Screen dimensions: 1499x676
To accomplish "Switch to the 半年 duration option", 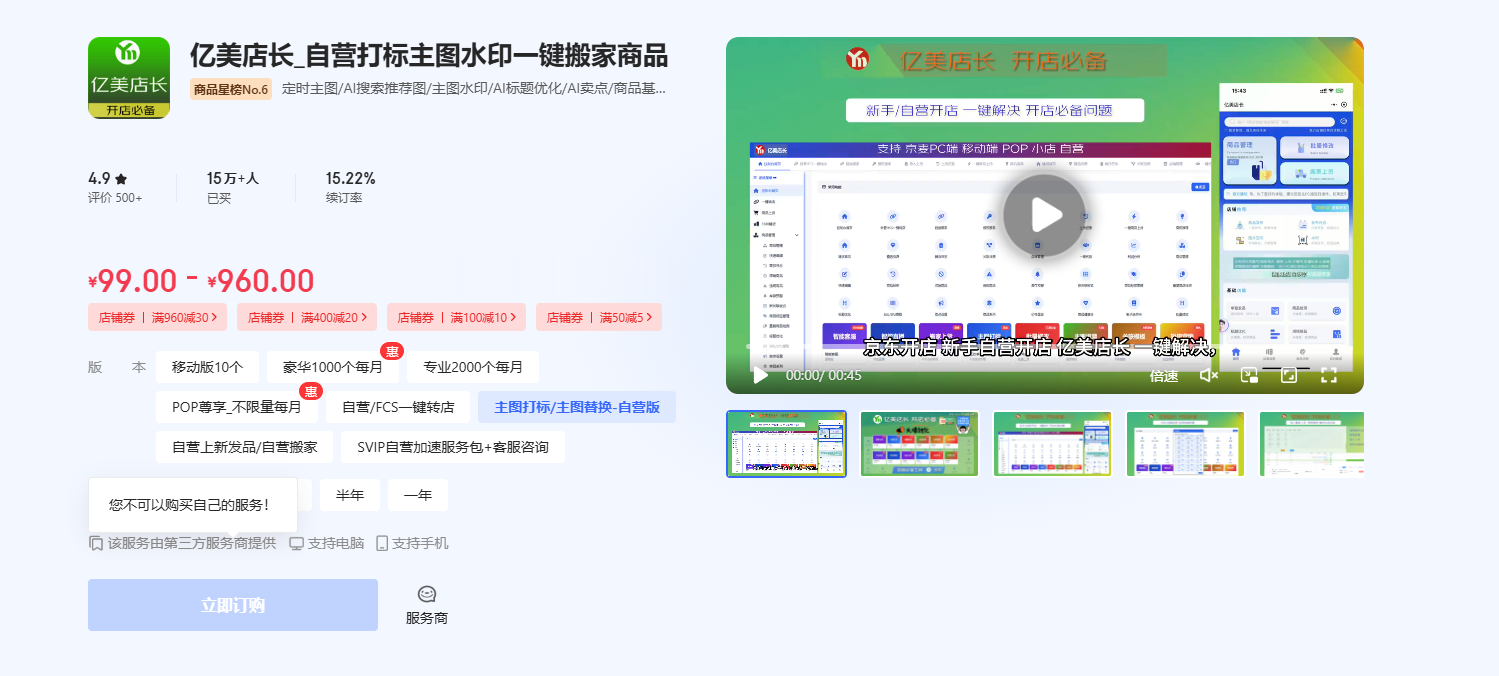I will pyautogui.click(x=350, y=495).
